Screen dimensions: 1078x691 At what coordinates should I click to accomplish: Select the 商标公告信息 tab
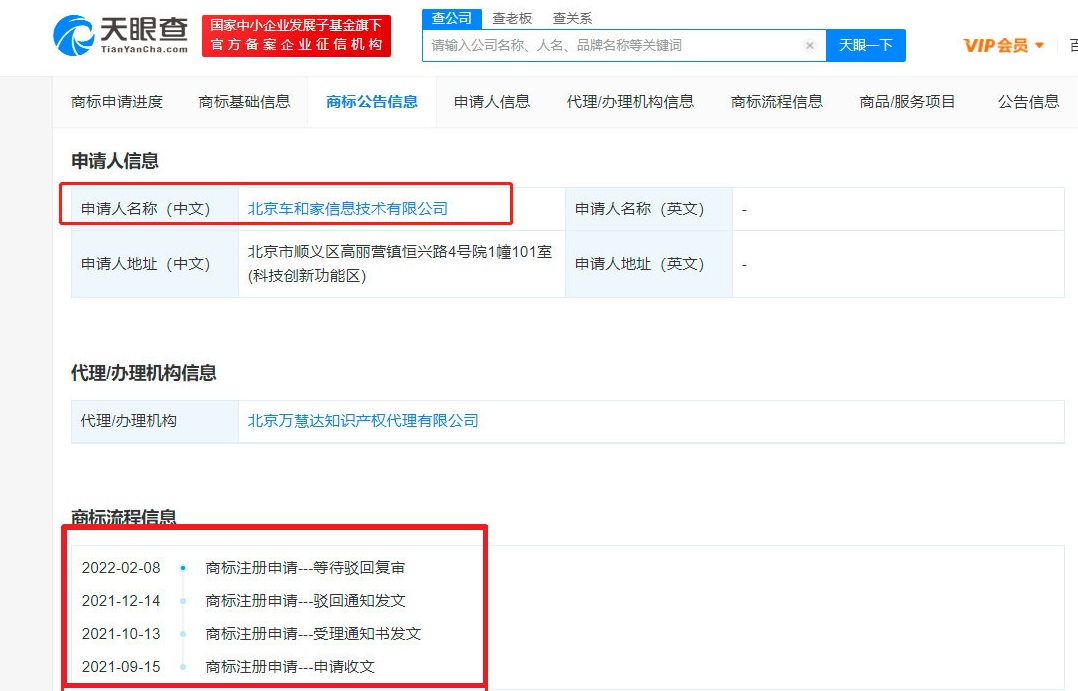(x=372, y=101)
